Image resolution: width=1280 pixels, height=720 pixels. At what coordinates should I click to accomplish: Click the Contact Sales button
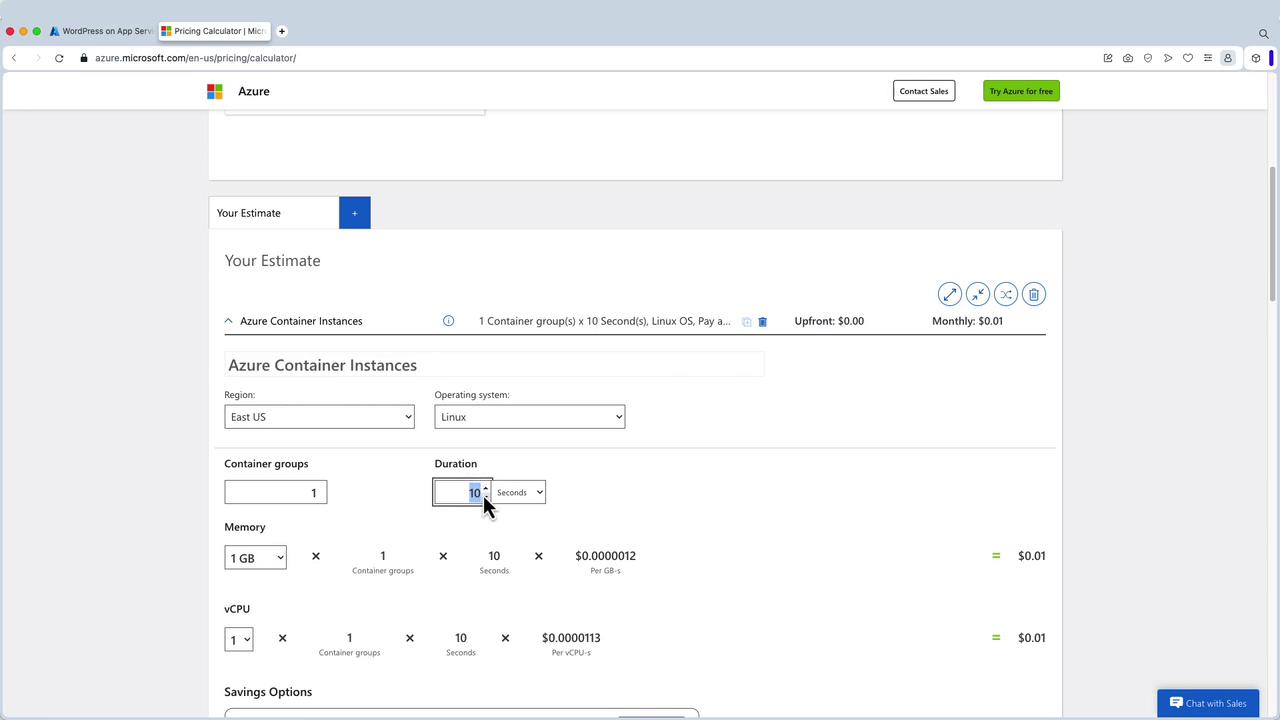pos(923,91)
